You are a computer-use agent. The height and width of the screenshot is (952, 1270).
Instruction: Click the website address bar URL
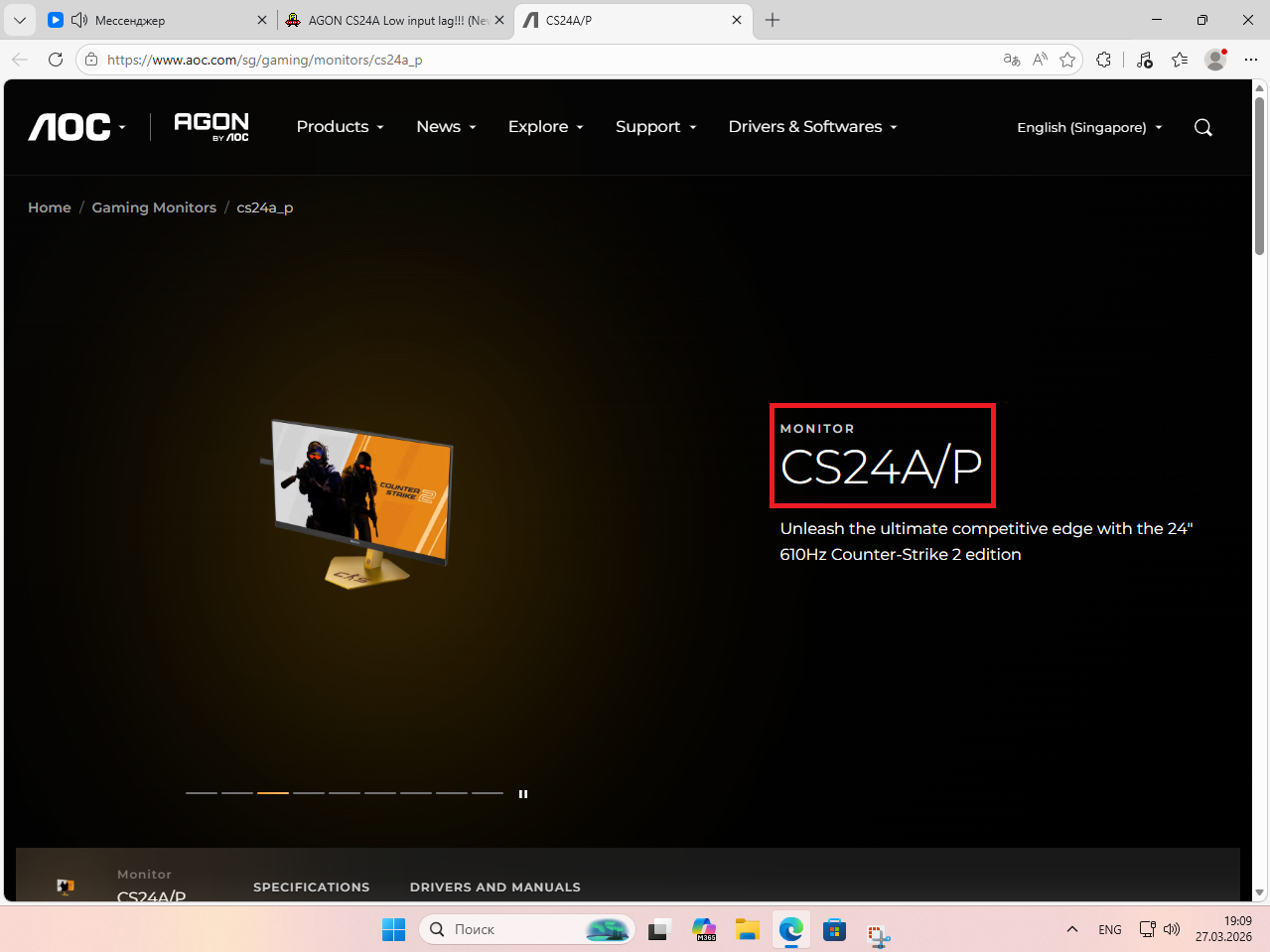click(x=264, y=60)
